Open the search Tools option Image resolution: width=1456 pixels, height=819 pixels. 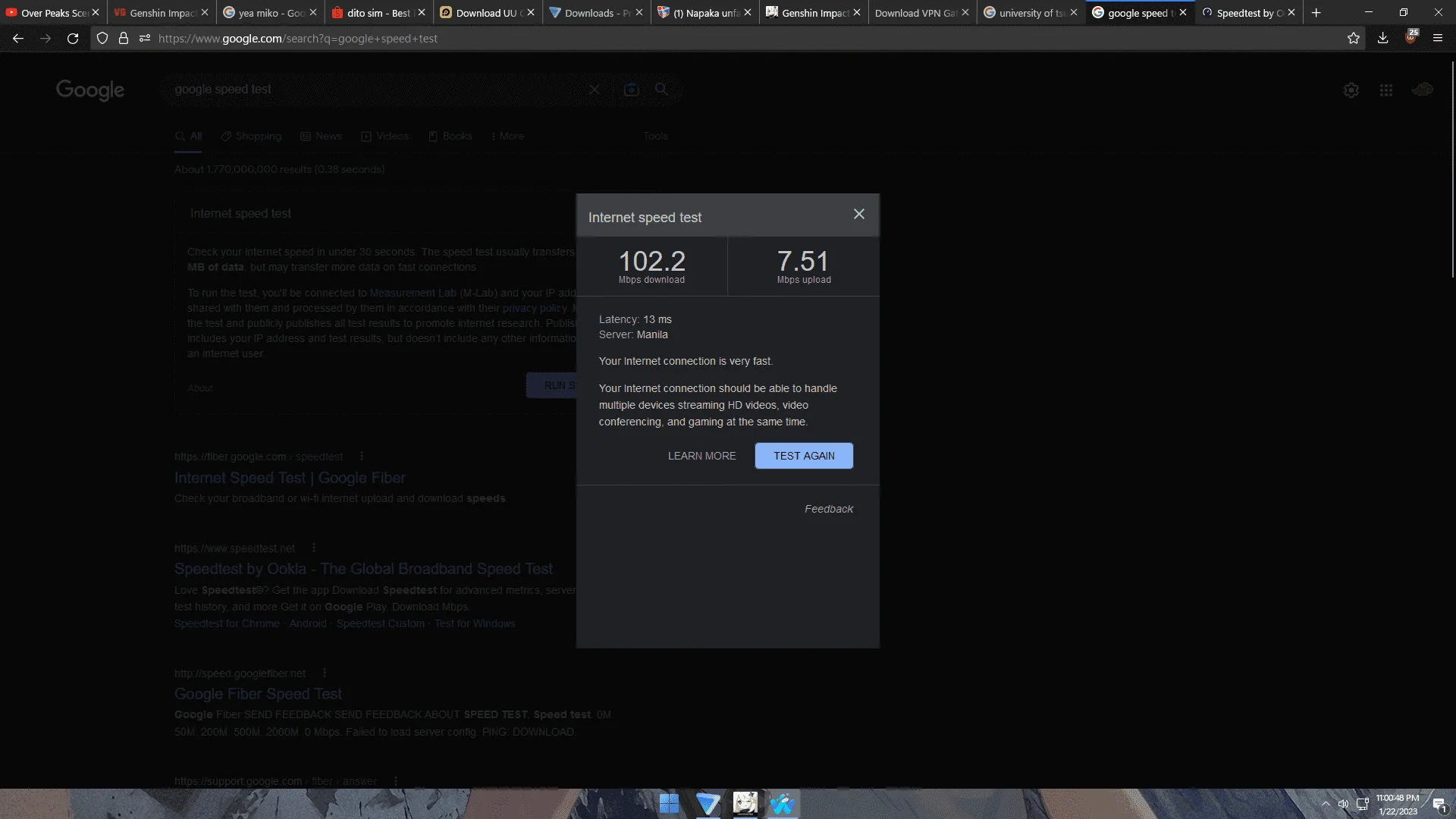coord(655,136)
